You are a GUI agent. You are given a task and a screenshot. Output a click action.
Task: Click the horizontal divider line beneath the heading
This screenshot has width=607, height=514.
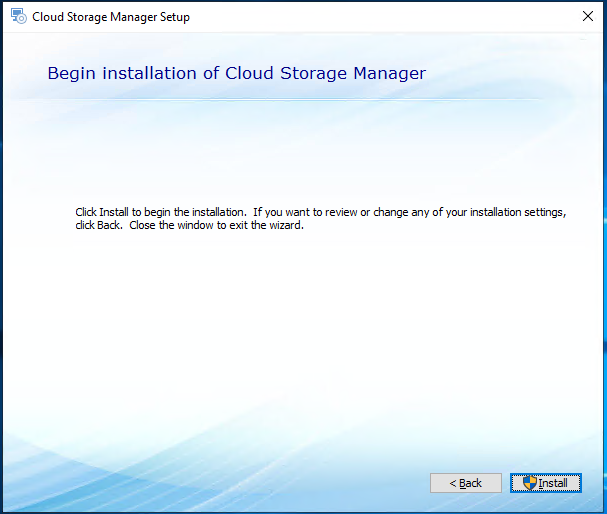click(279, 99)
